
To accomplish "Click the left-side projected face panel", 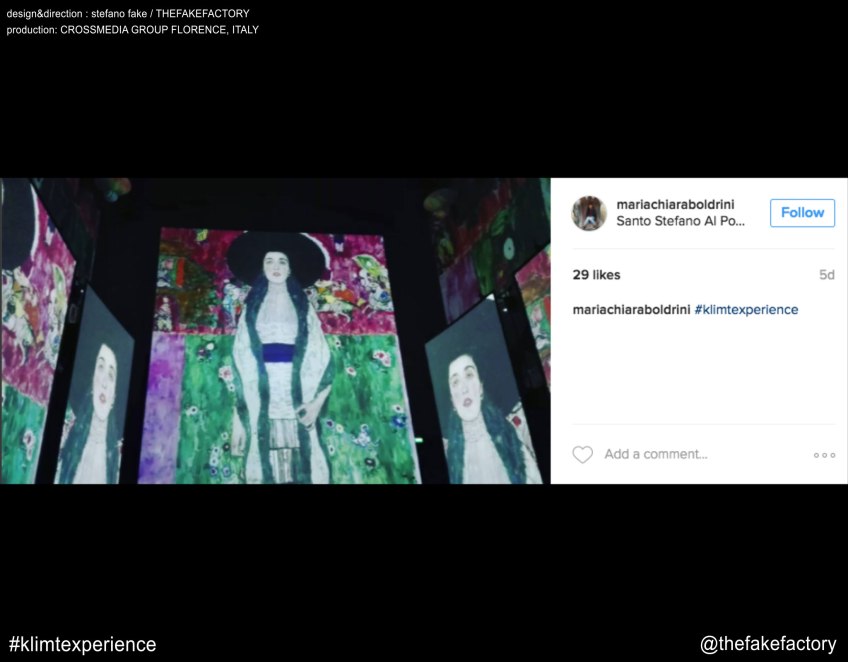I will [97, 388].
